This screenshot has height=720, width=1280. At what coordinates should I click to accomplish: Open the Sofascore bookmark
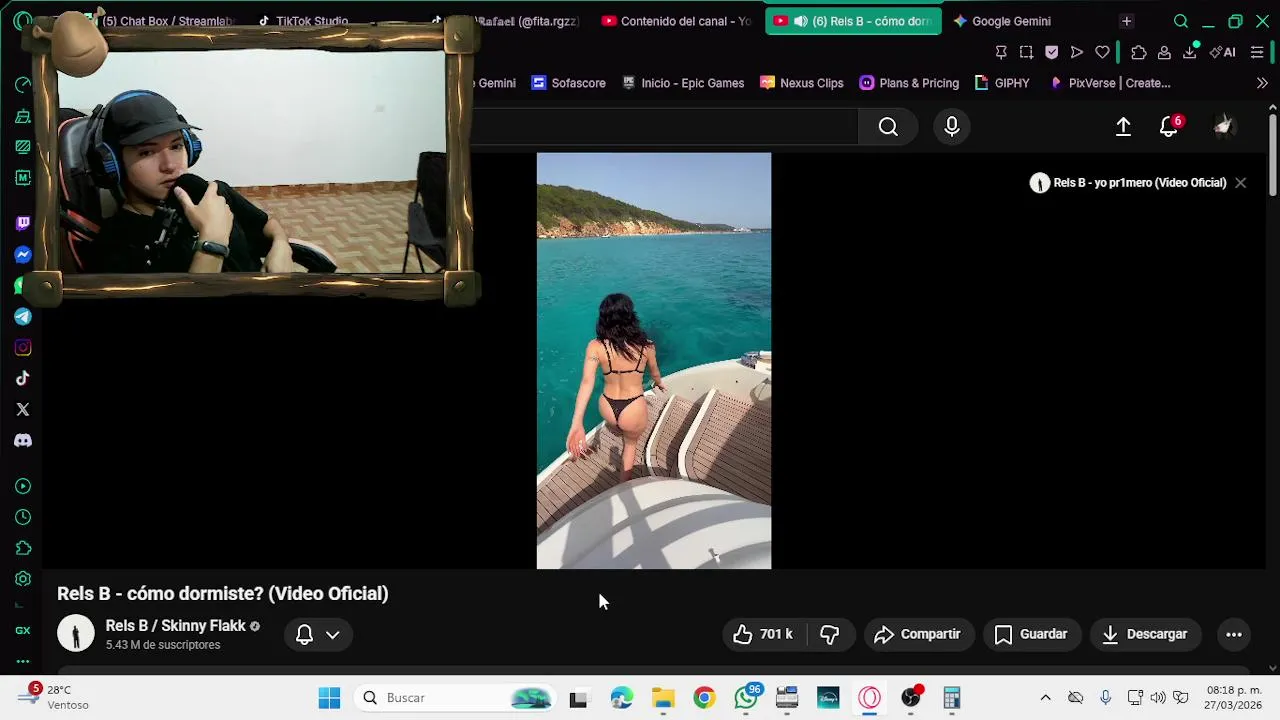pos(569,83)
